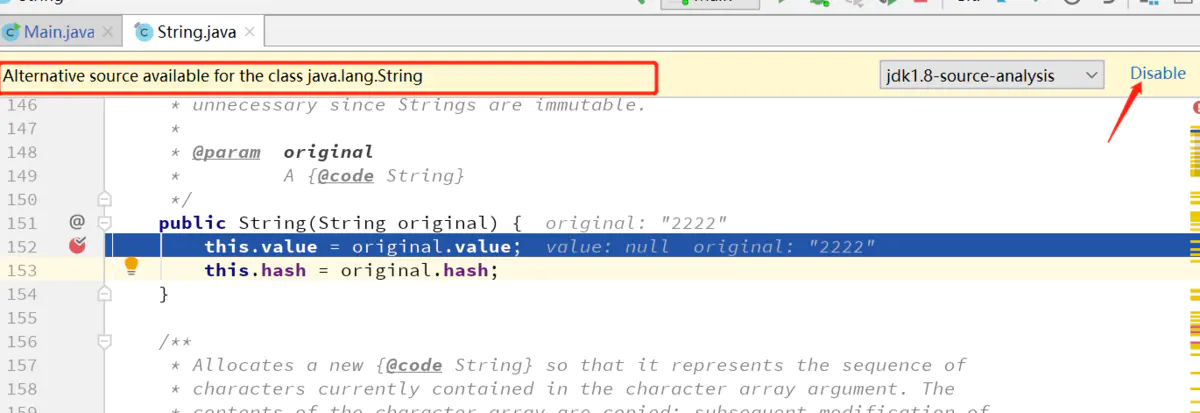
Task: Click the 'this.value = original.value;' statement
Action: click(363, 247)
